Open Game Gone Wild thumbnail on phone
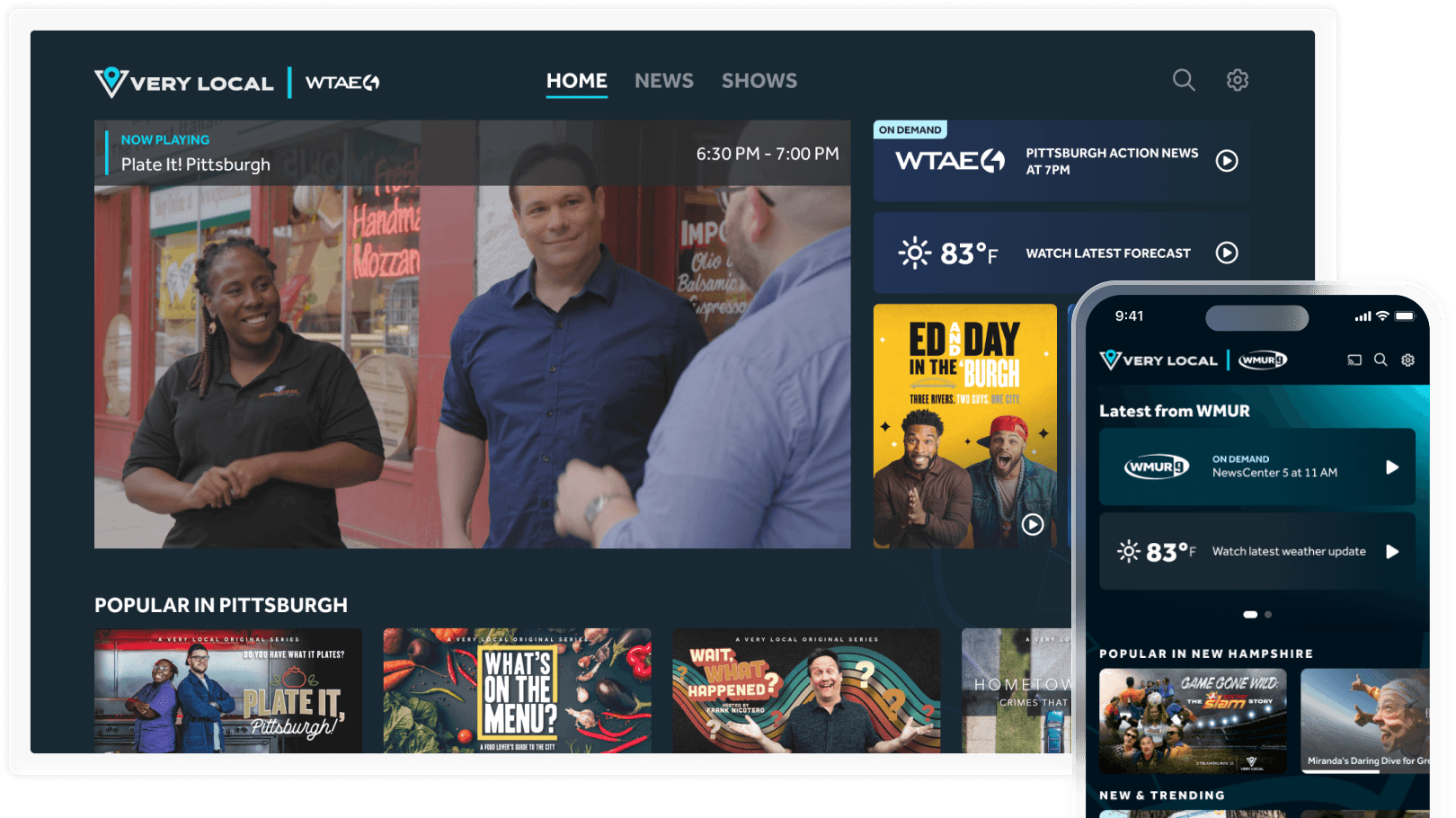1456x818 pixels. coord(1193,721)
